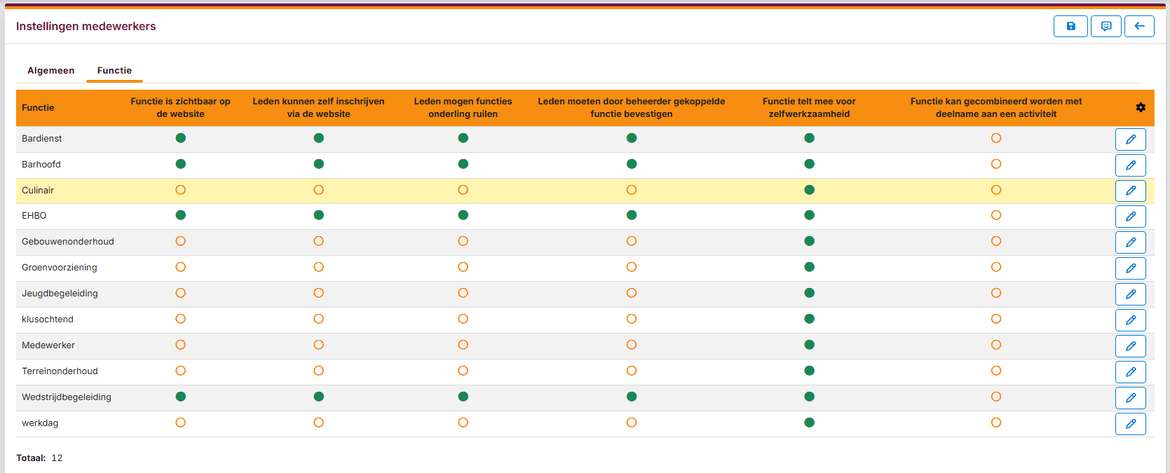Open edit for werkdag row
1170x473 pixels.
pos(1130,424)
